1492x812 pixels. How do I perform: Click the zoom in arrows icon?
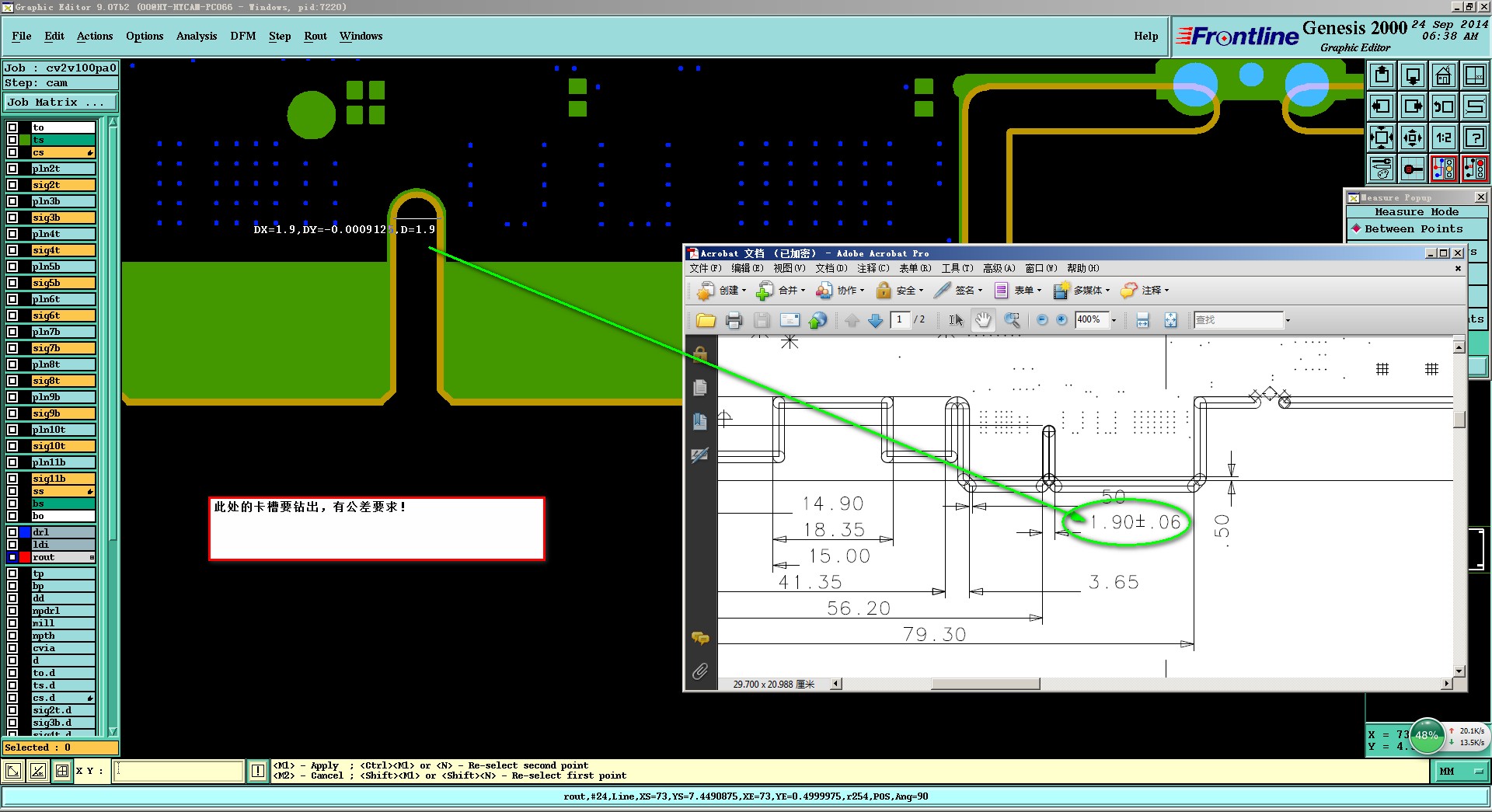tap(1382, 138)
